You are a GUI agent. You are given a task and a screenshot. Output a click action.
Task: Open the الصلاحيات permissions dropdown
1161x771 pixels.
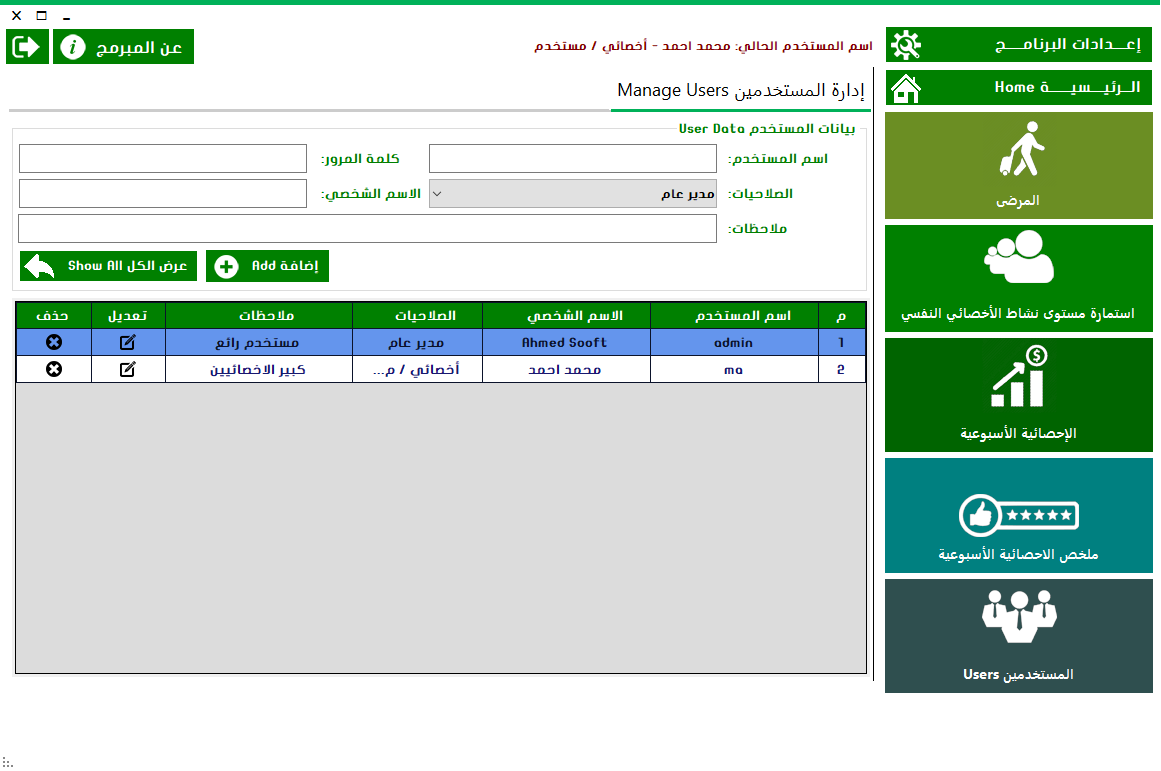(x=437, y=193)
